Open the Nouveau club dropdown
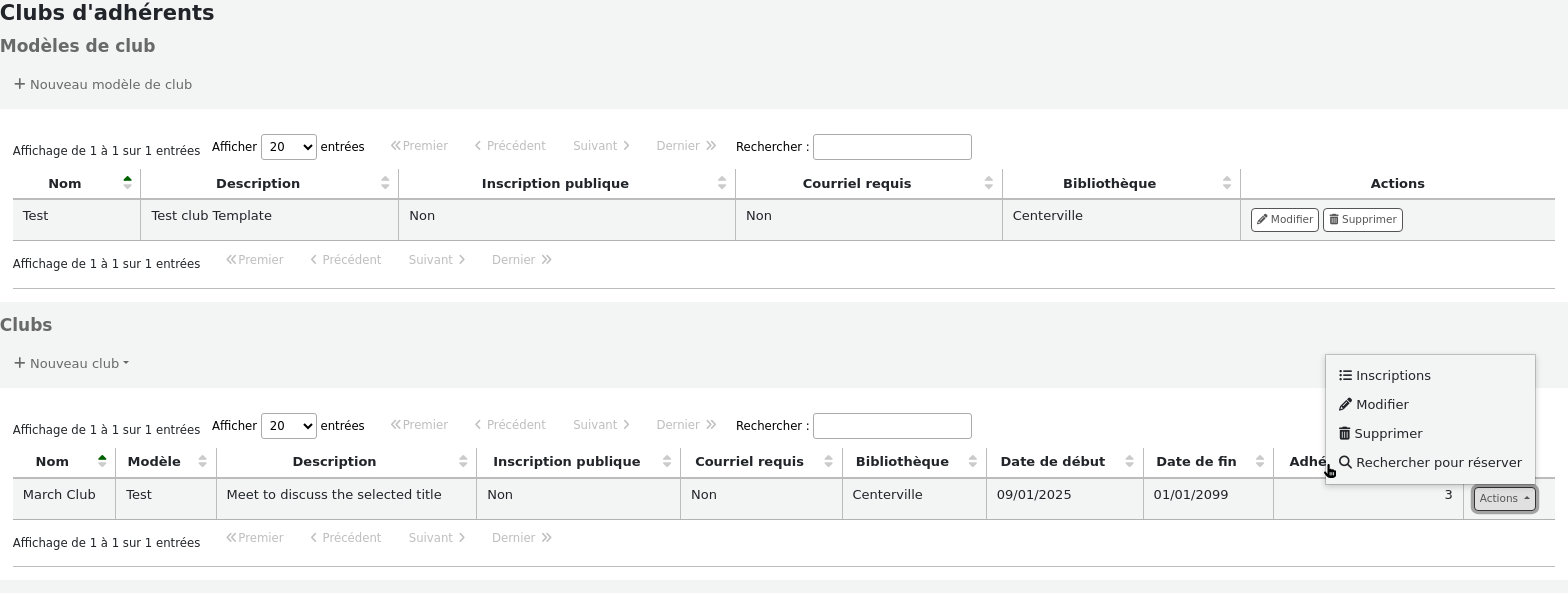This screenshot has width=1568, height=593. click(72, 364)
